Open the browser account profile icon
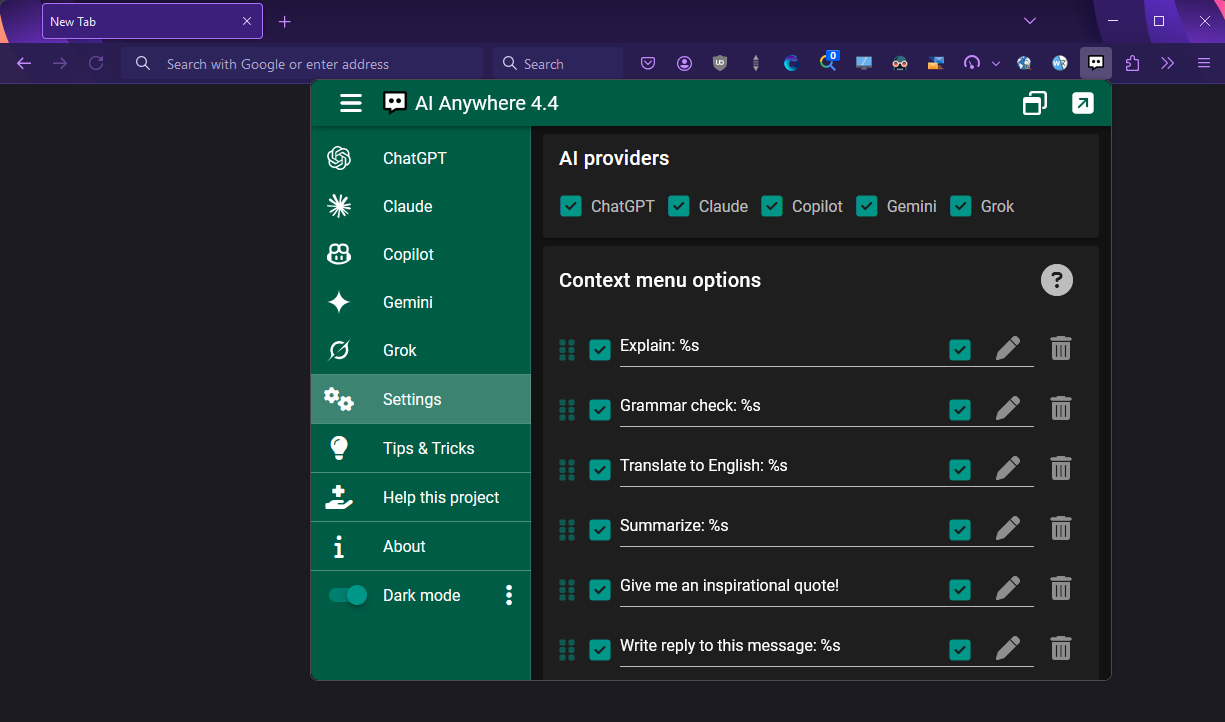Image resolution: width=1225 pixels, height=722 pixels. click(684, 63)
